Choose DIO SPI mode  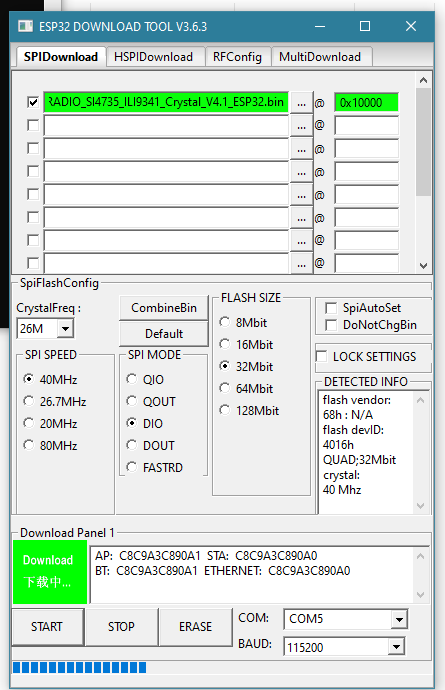[132, 423]
